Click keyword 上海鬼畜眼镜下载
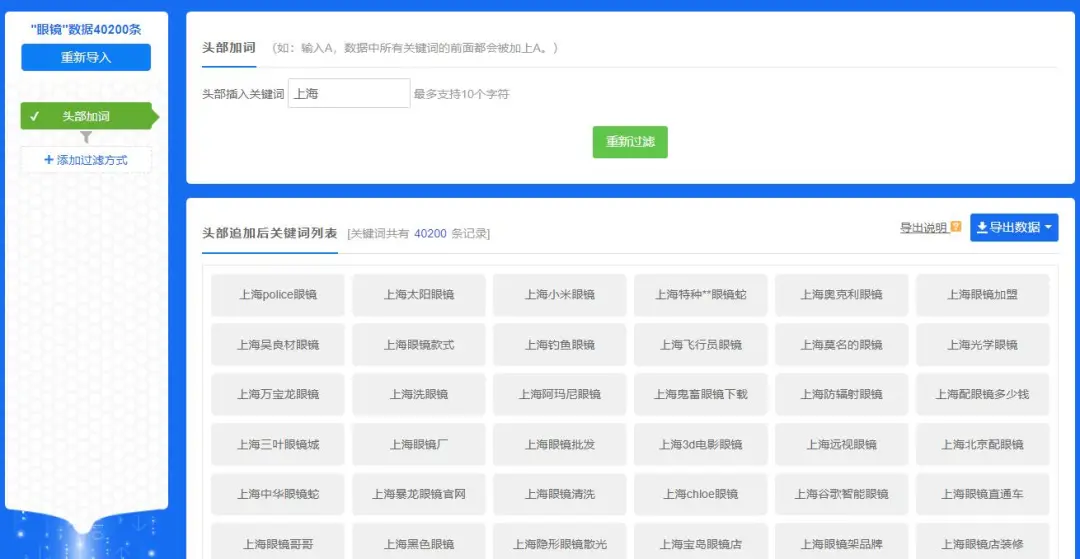Screen dimensions: 1080x559 [x=700, y=394]
